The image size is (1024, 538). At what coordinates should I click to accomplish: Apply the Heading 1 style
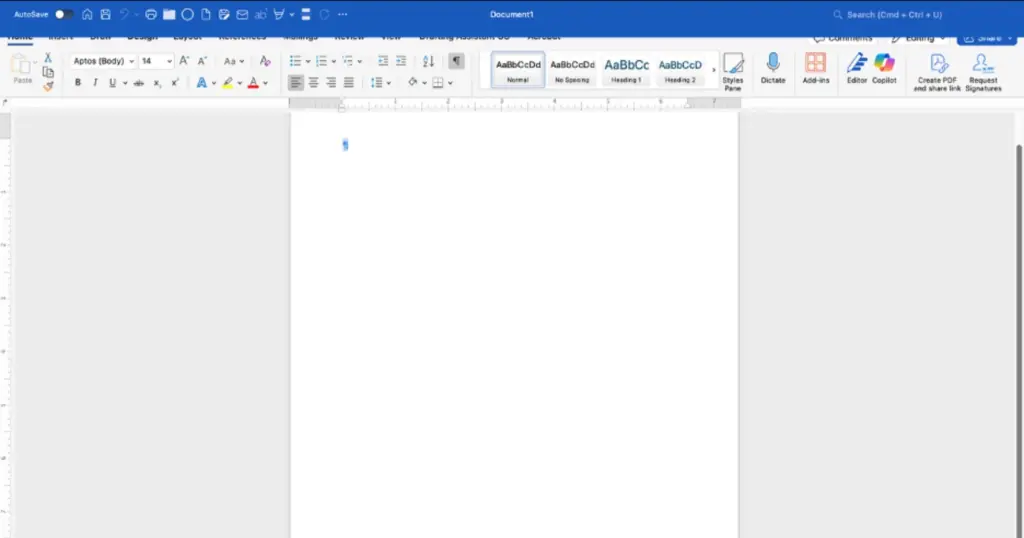coord(626,69)
